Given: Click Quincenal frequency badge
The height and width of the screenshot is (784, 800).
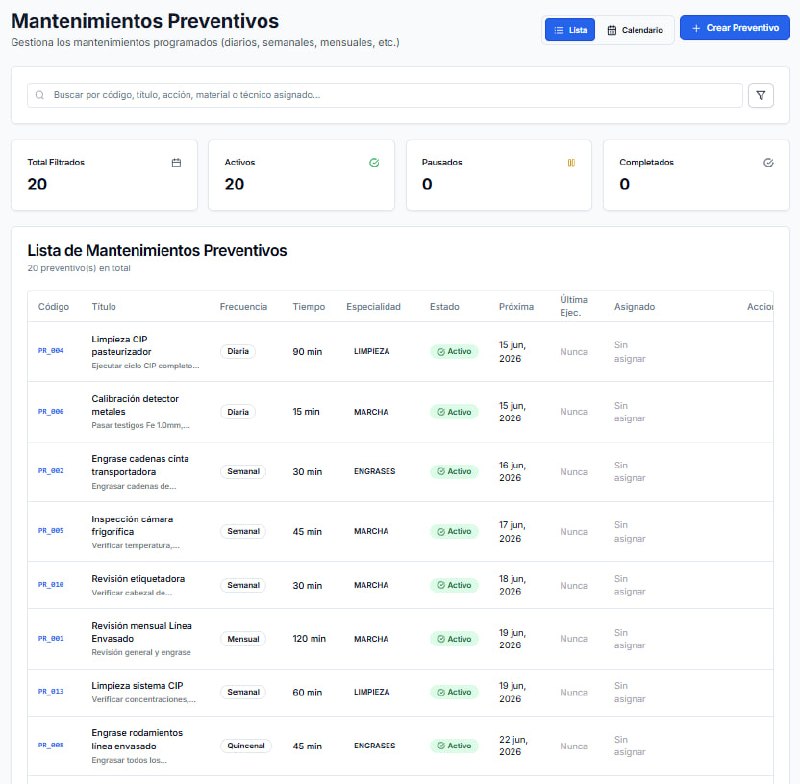Looking at the screenshot, I should click(x=246, y=745).
